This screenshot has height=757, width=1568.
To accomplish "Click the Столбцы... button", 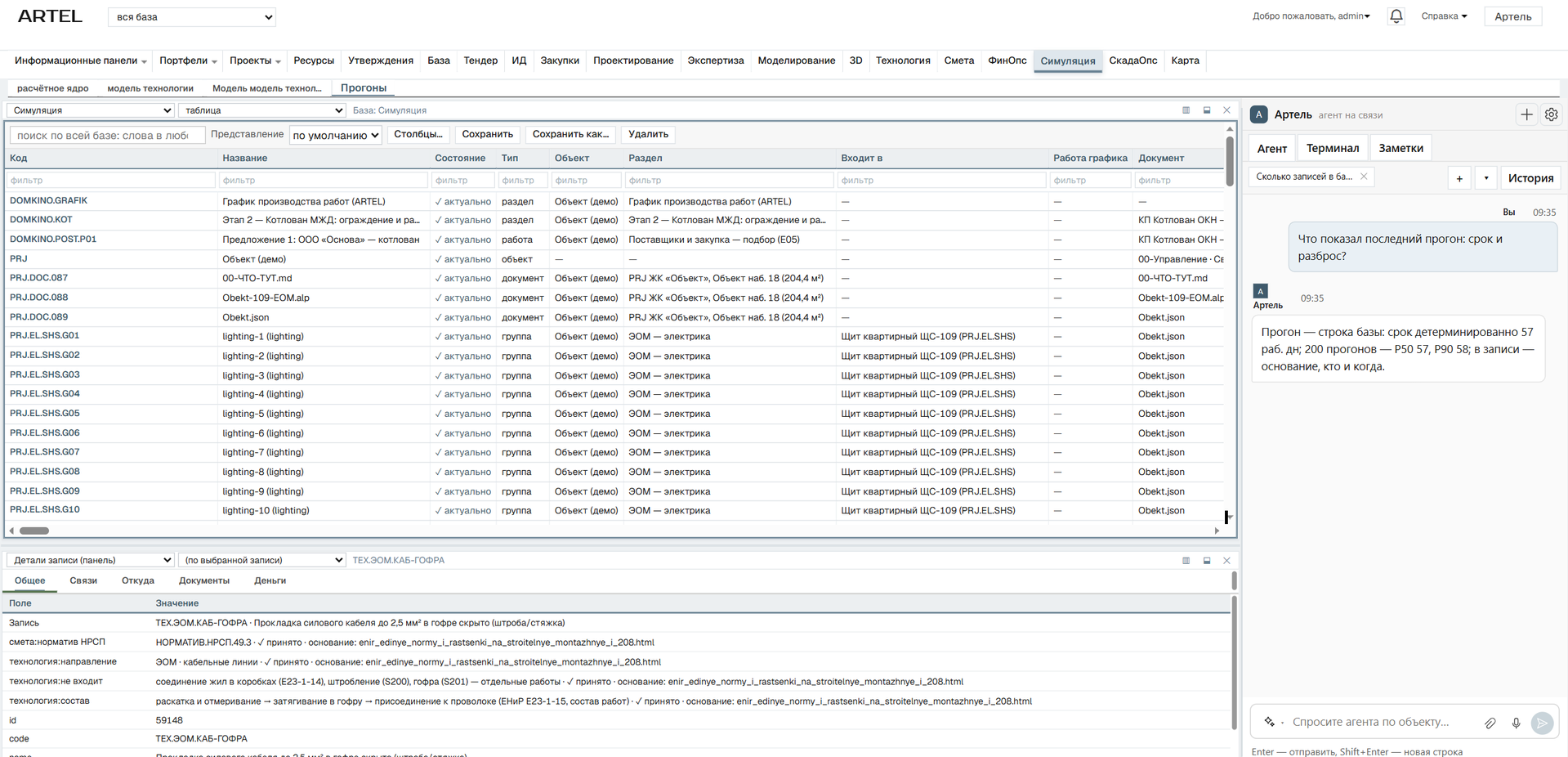I will [x=418, y=134].
